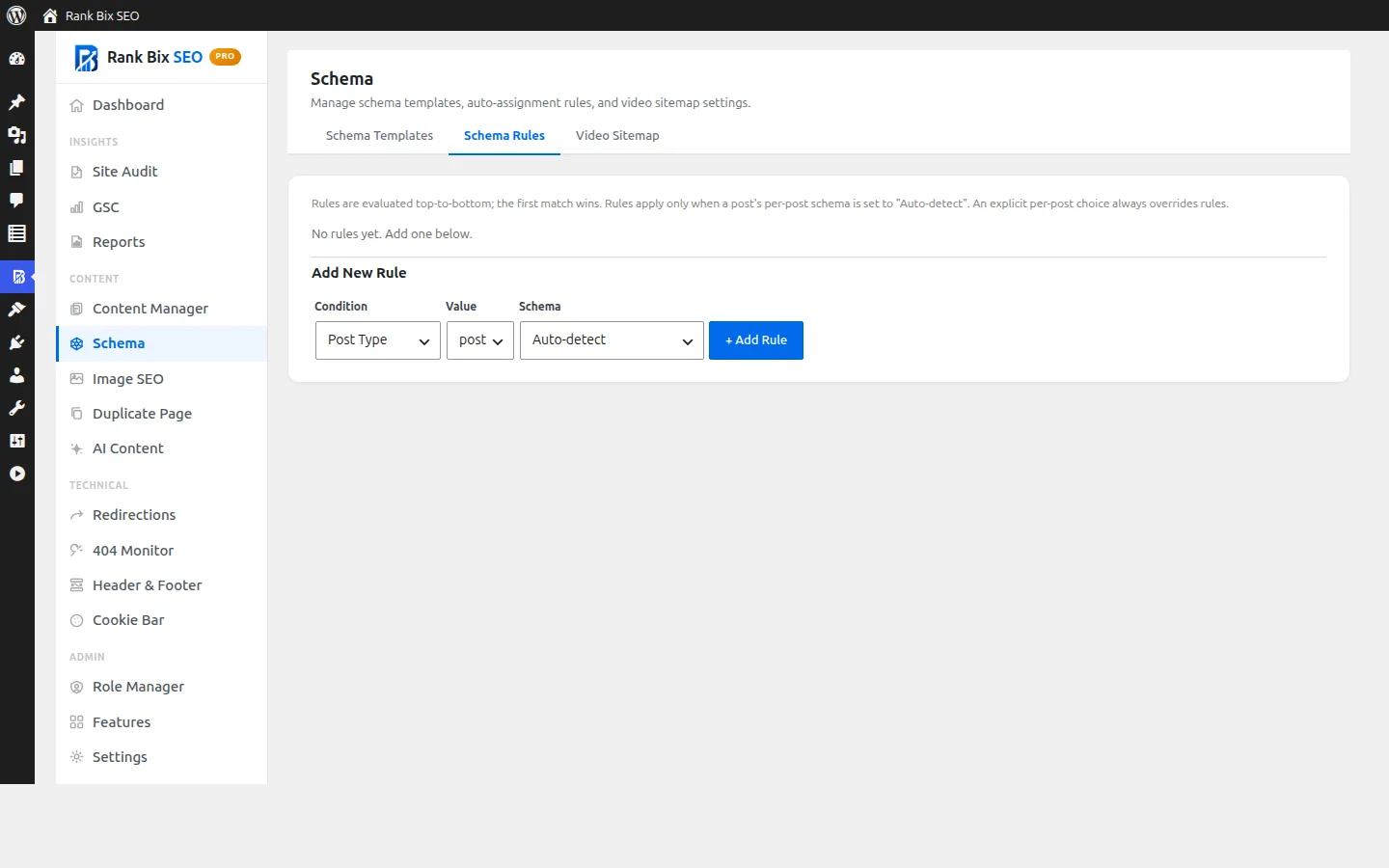
Task: Click the Rank Bix icon in admin sidebar
Action: 17,277
